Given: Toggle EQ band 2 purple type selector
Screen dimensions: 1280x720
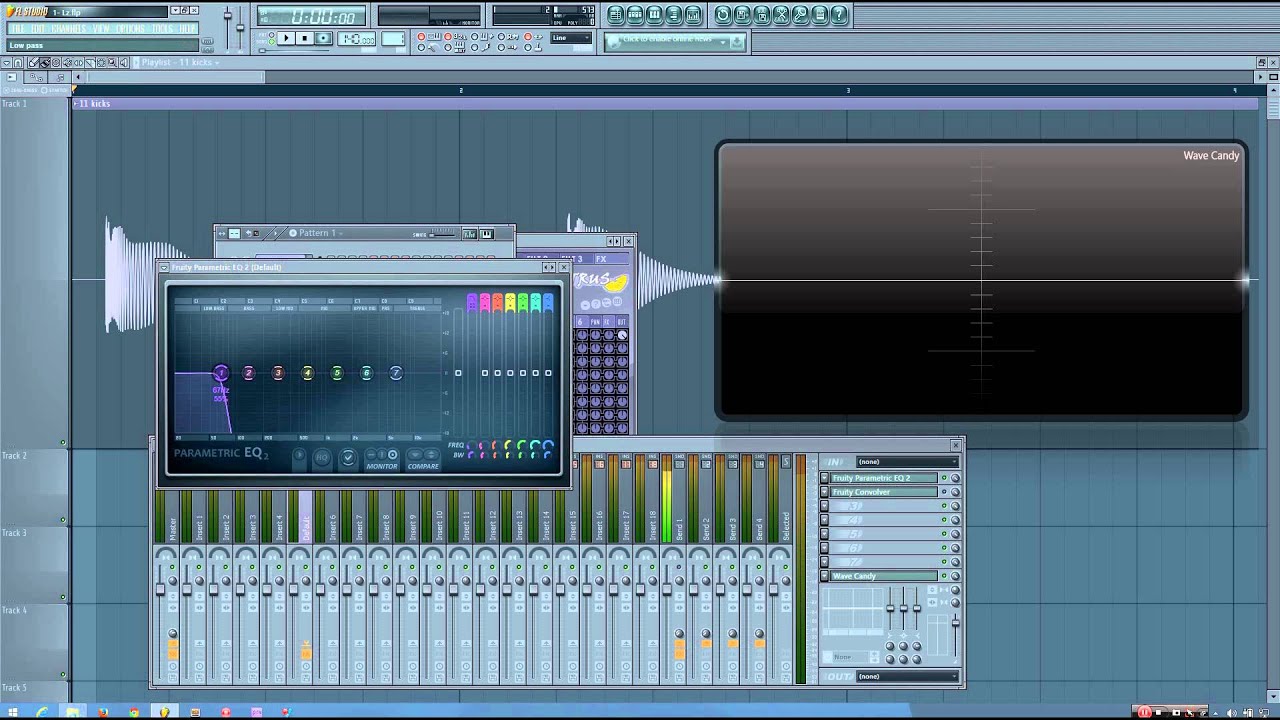Looking at the screenshot, I should point(485,302).
